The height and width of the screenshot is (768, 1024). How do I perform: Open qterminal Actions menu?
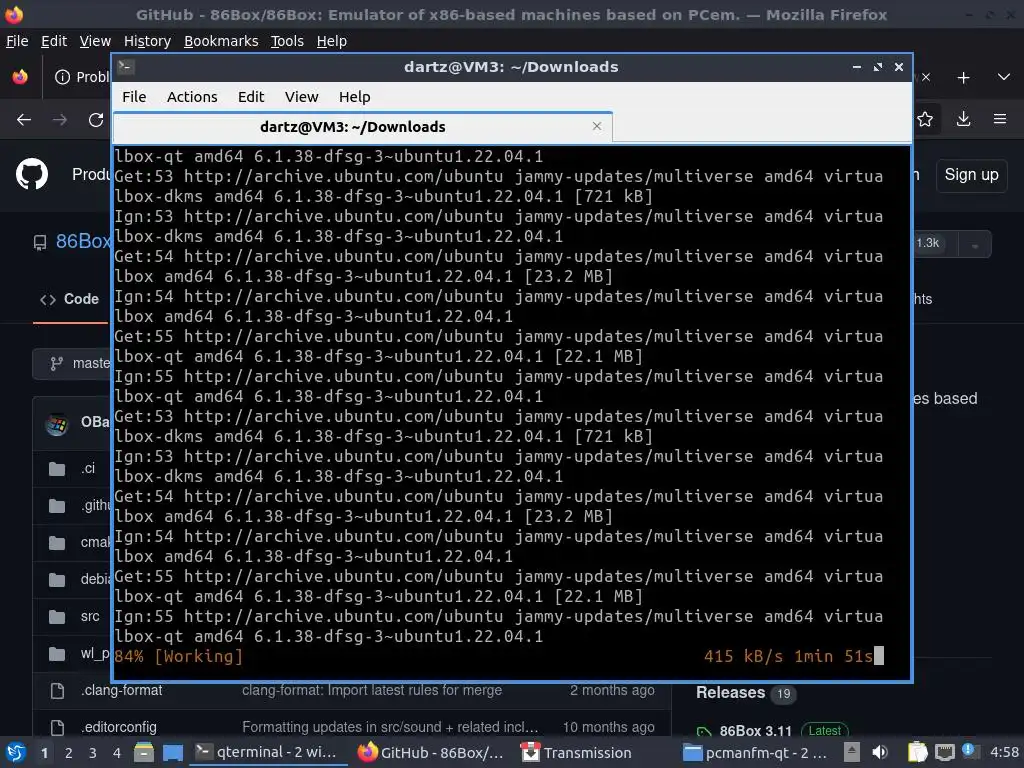pyautogui.click(x=192, y=97)
